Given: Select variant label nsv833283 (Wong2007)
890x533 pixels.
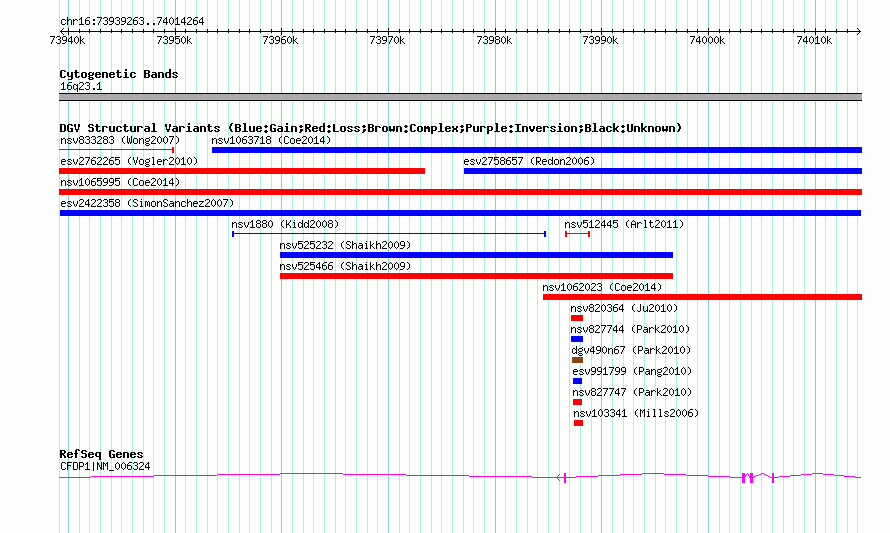Looking at the screenshot, I should coord(120,140).
